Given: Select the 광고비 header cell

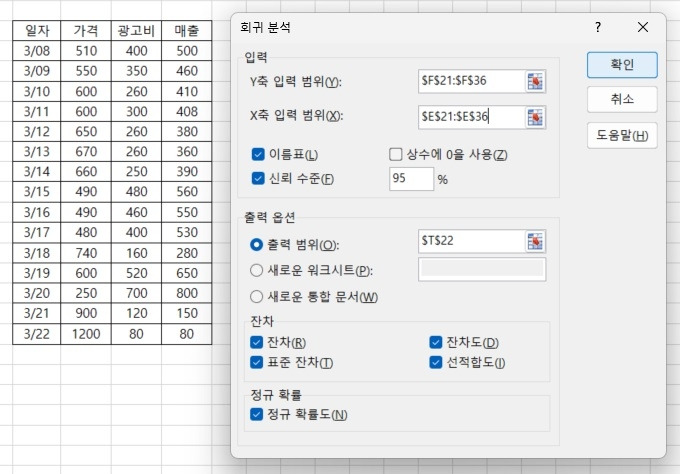Looking at the screenshot, I should click(x=136, y=30).
